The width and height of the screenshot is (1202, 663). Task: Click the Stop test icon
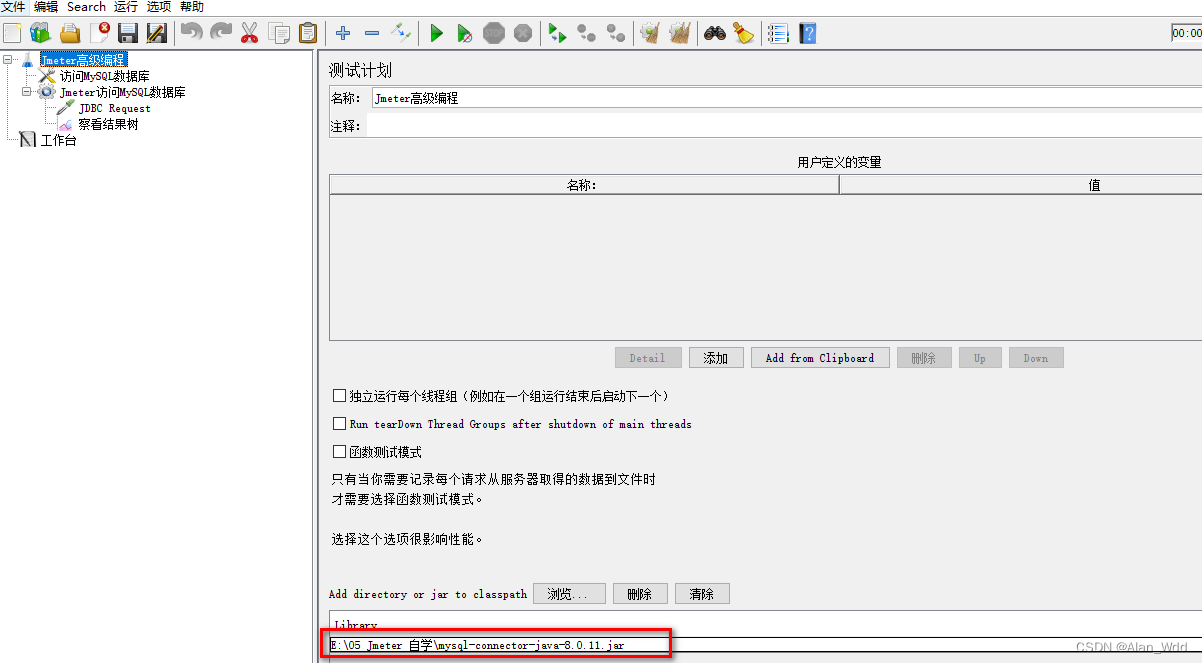pyautogui.click(x=494, y=33)
